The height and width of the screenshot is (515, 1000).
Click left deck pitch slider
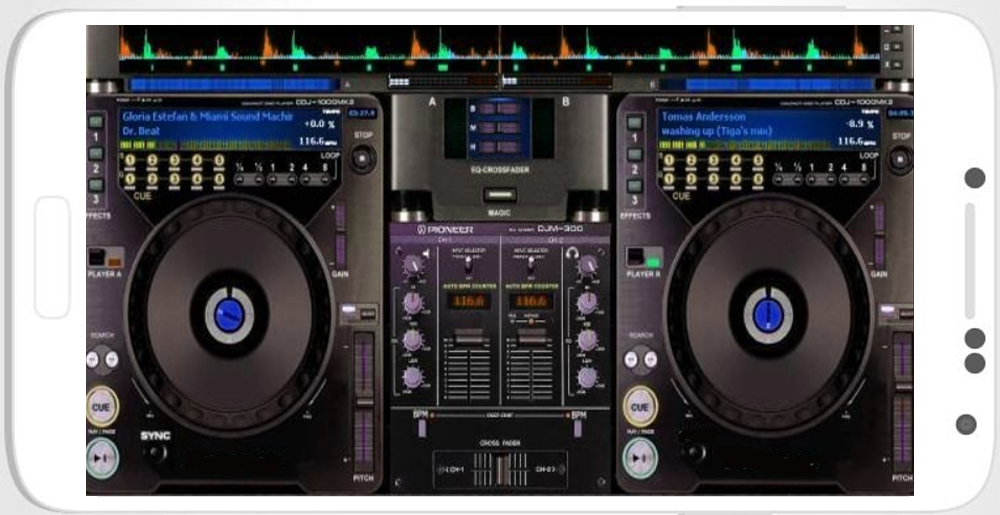364,403
